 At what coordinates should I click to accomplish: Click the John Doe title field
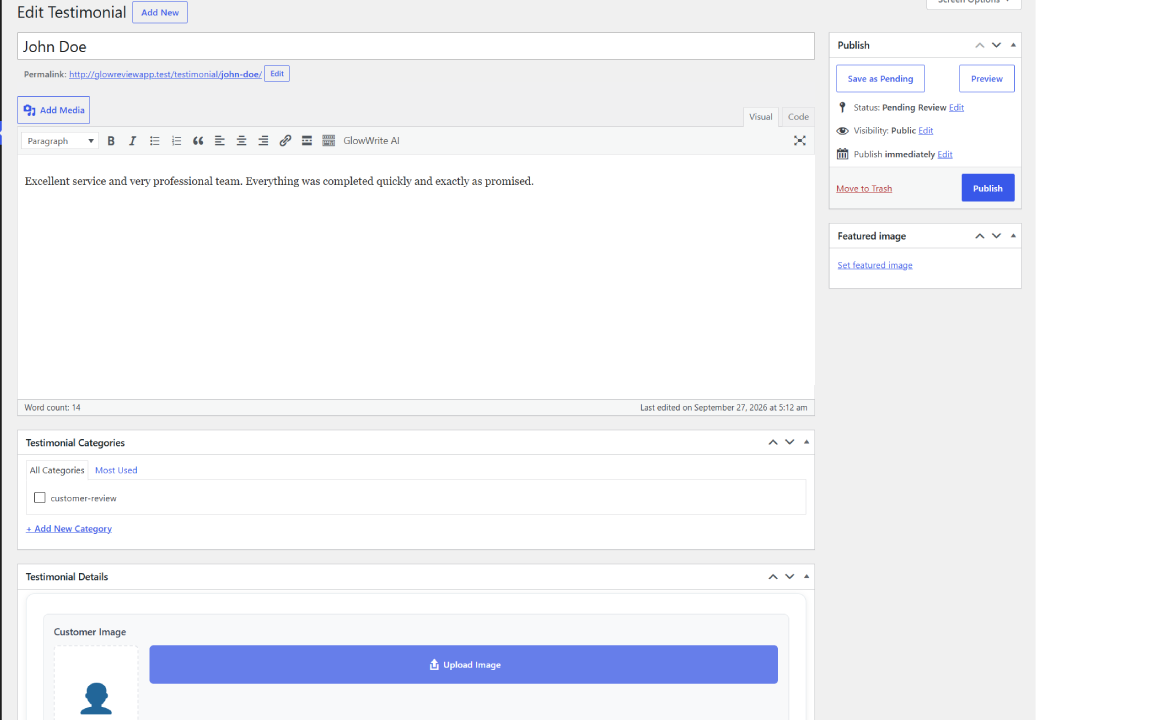point(416,46)
